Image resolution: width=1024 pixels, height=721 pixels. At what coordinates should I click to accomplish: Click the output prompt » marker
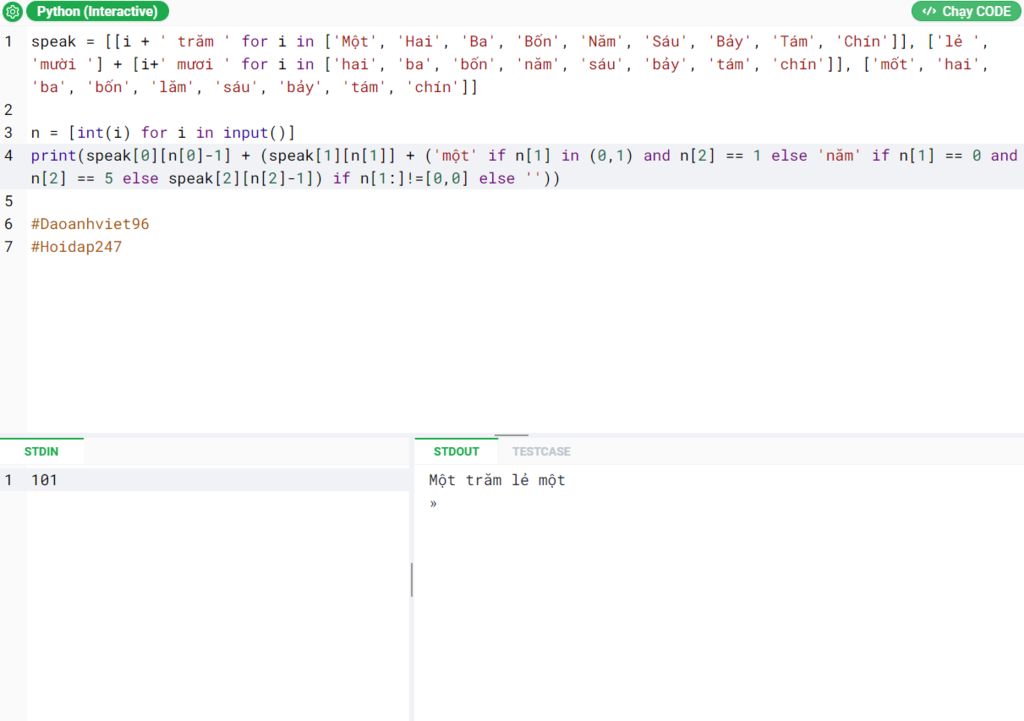click(433, 504)
